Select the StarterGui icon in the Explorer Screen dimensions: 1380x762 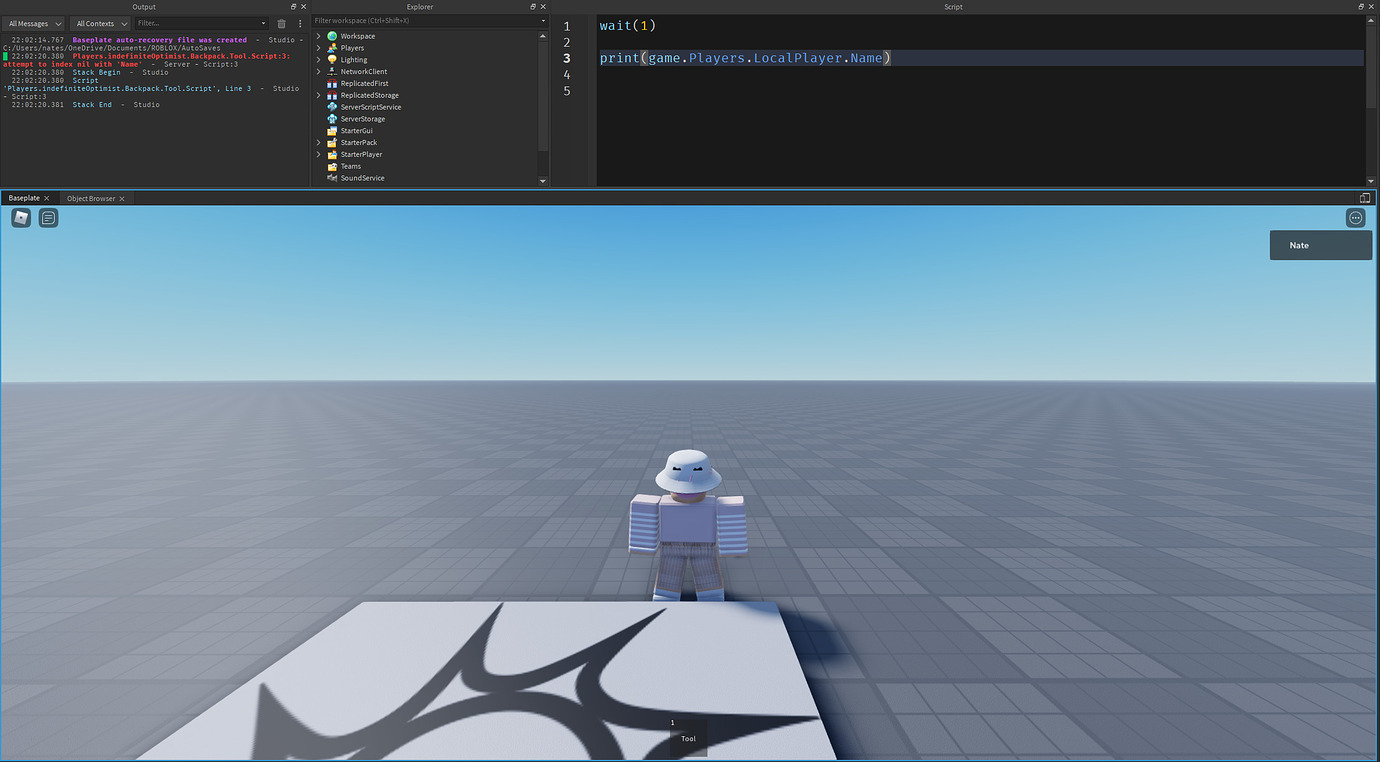[x=331, y=130]
